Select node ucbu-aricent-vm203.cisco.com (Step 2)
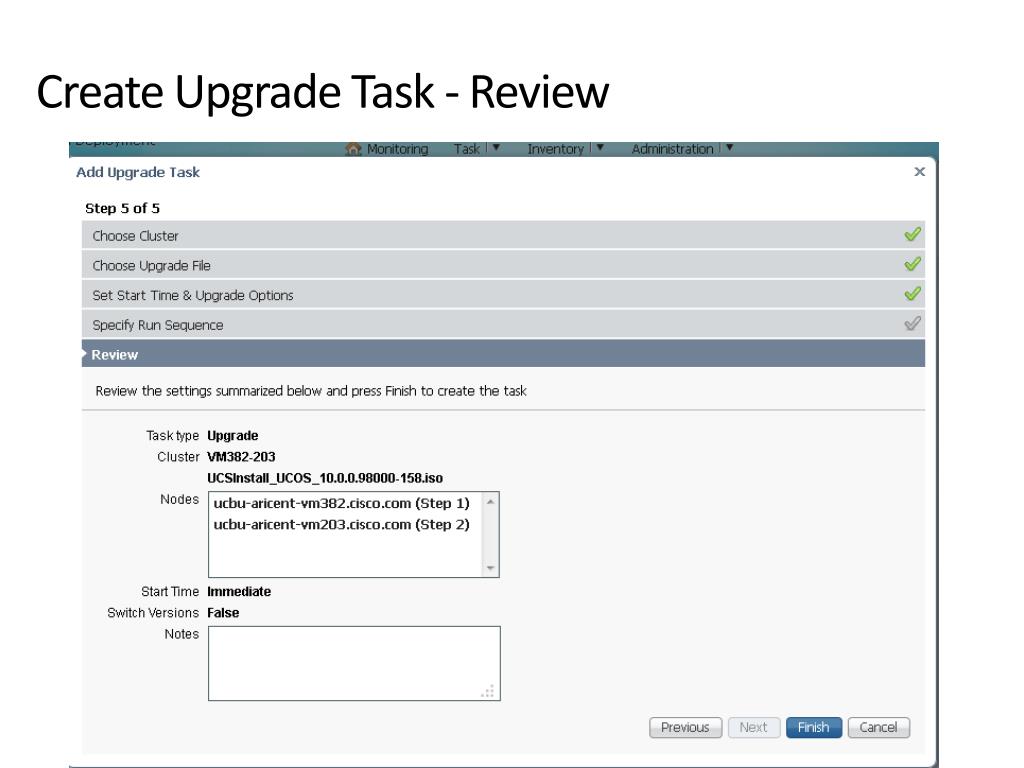The width and height of the screenshot is (1024, 768). click(342, 524)
